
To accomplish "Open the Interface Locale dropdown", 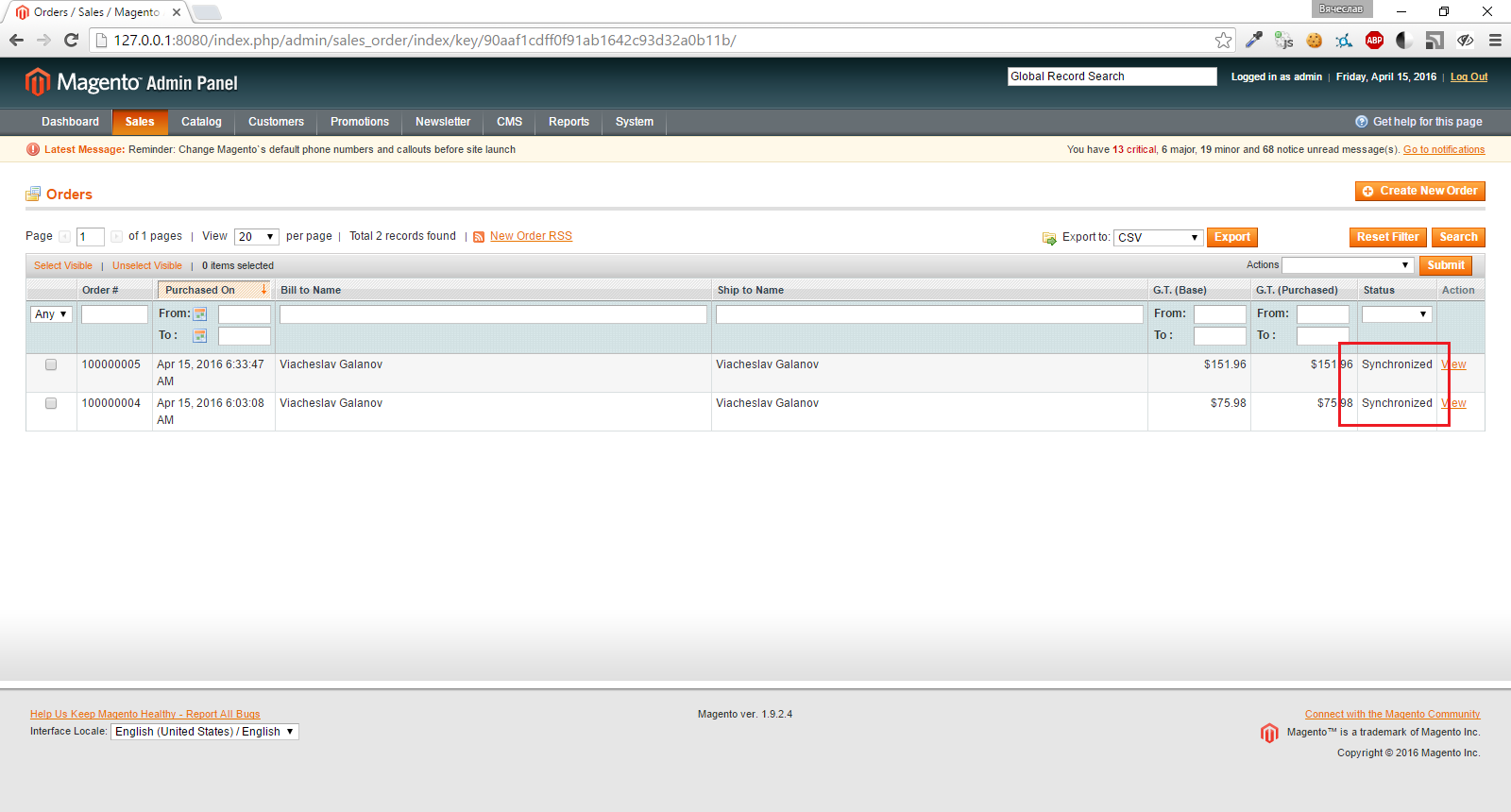I will 205,732.
